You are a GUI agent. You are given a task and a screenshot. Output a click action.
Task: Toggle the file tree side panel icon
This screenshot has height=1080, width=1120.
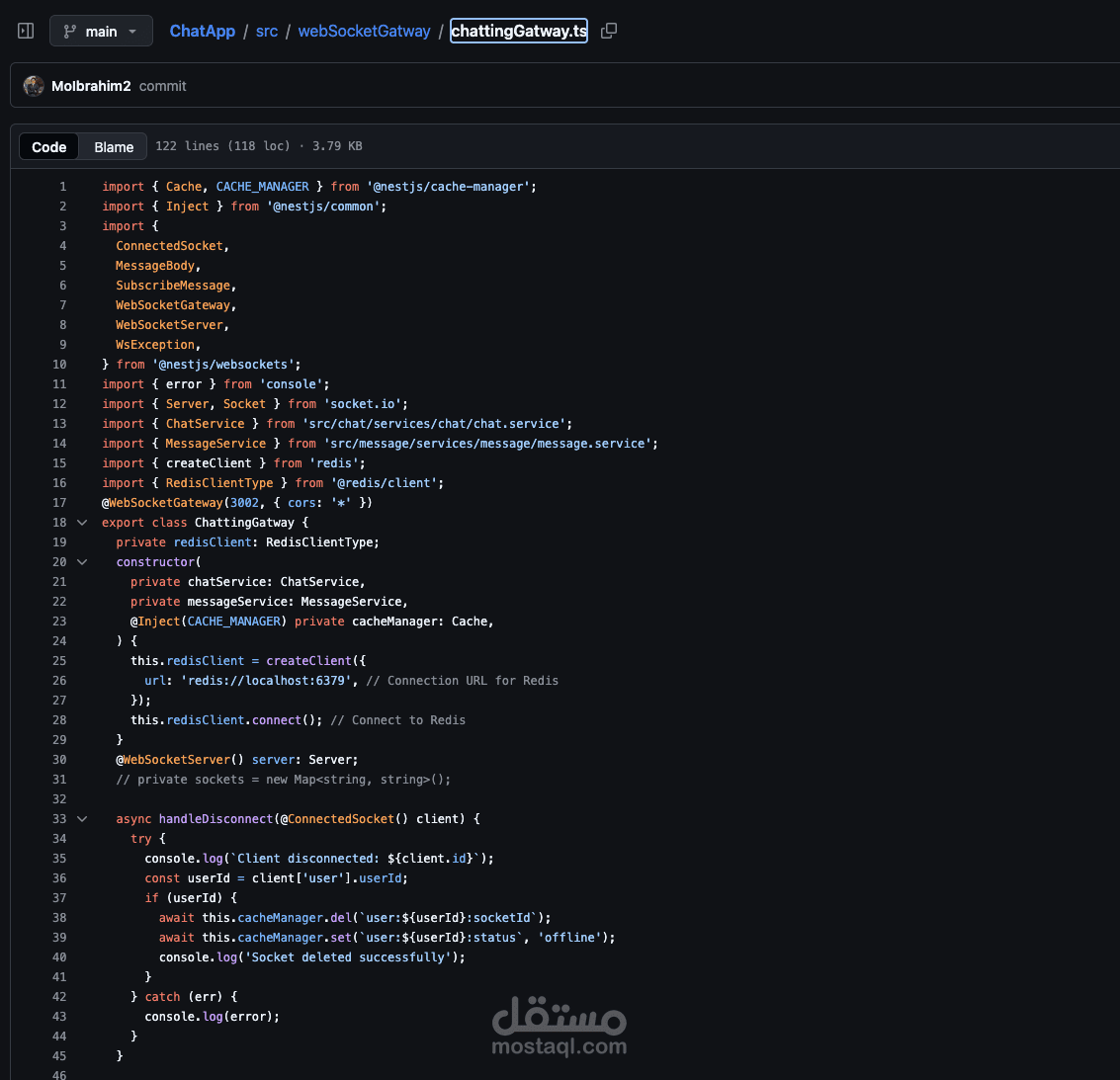pyautogui.click(x=26, y=31)
